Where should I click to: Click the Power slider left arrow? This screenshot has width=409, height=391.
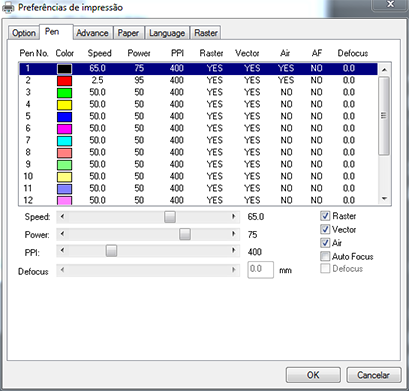pyautogui.click(x=62, y=234)
